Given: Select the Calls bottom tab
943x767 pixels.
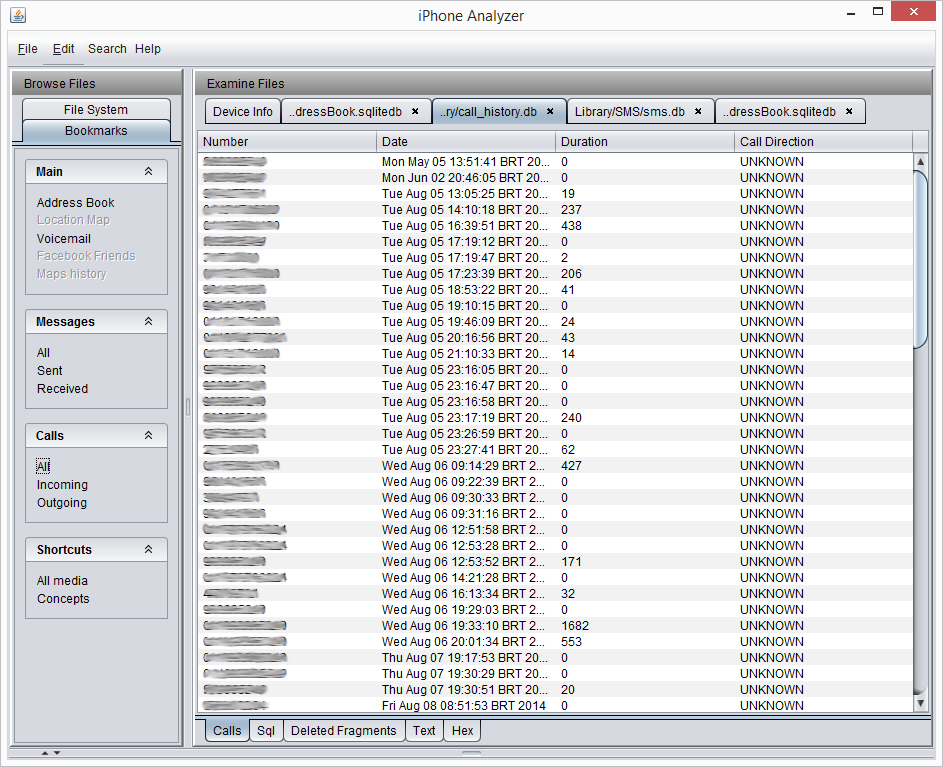Looking at the screenshot, I should (x=227, y=730).
